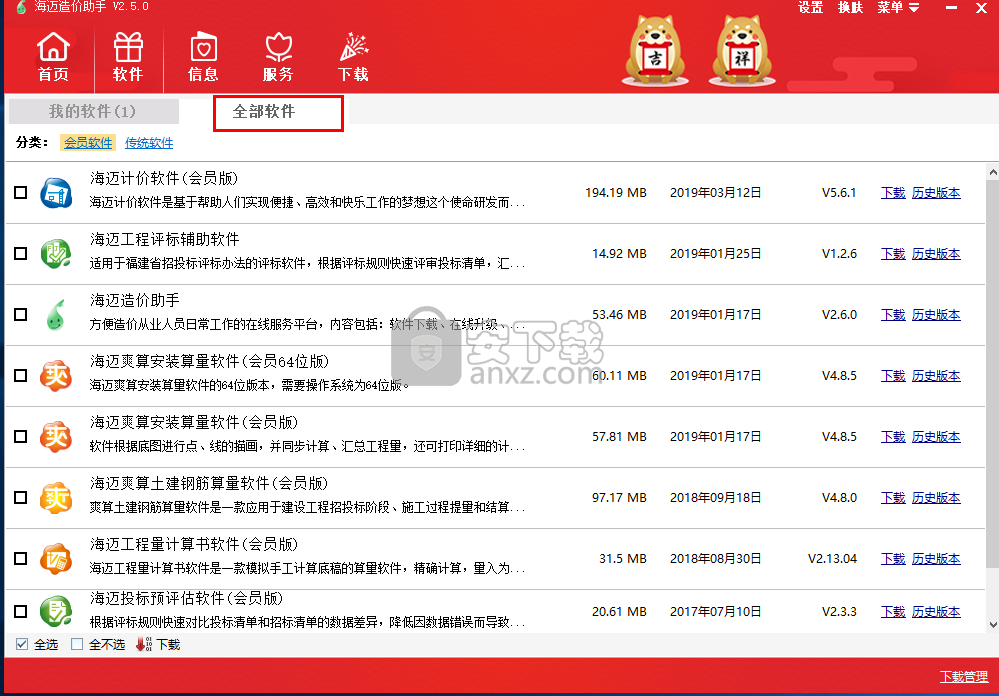Click the list scrollbar up arrow
999x696 pixels.
point(992,171)
